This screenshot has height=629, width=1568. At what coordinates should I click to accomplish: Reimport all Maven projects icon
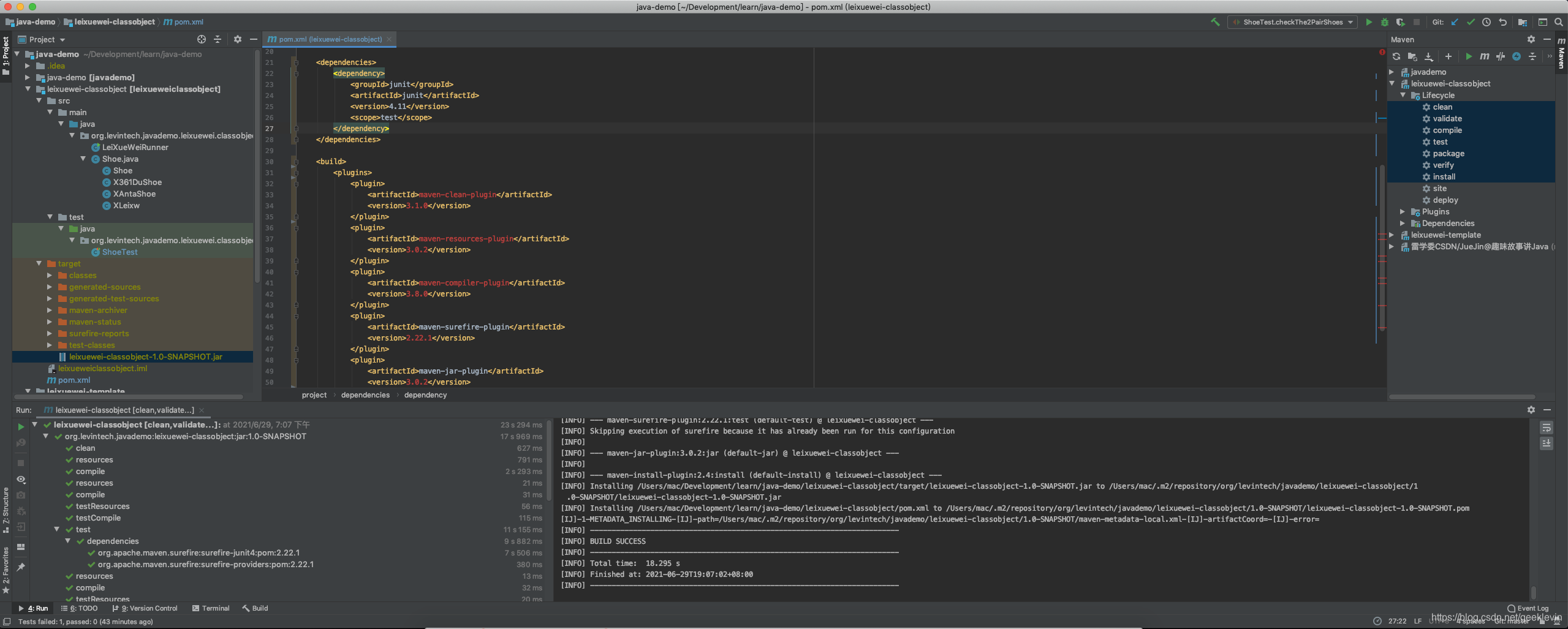coord(1396,56)
